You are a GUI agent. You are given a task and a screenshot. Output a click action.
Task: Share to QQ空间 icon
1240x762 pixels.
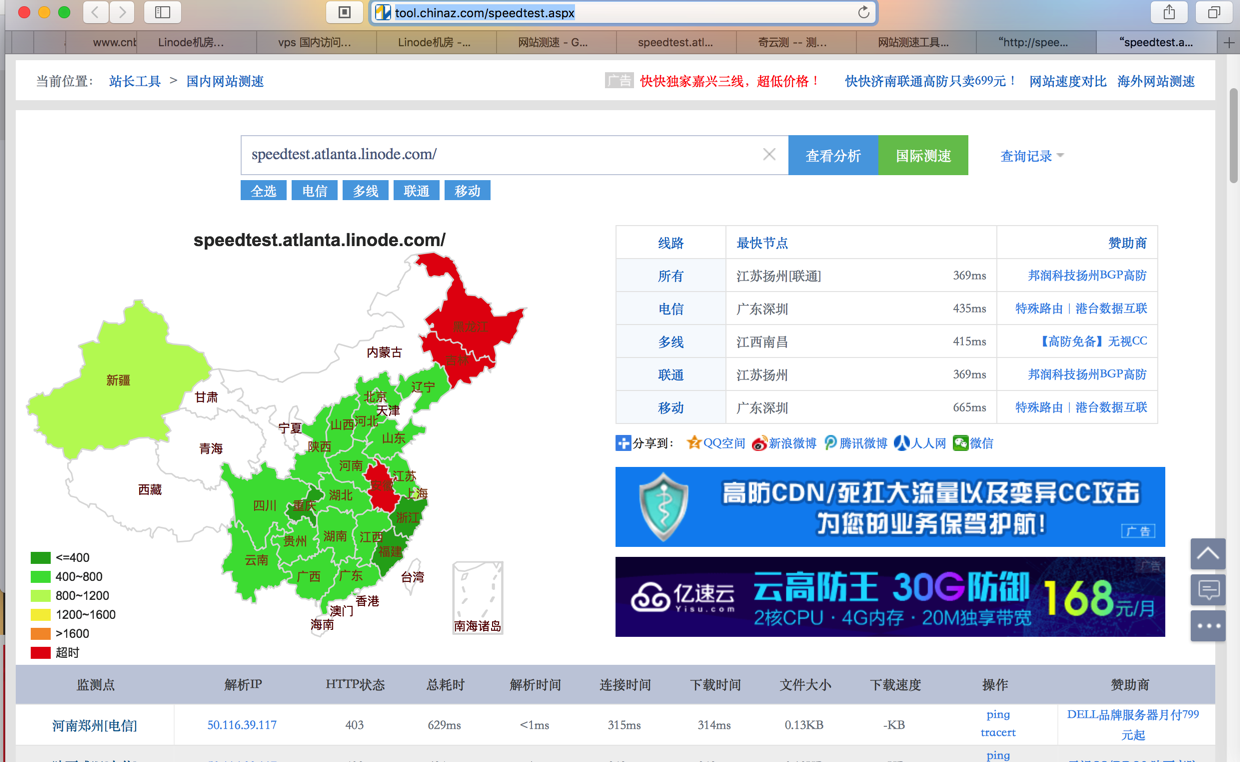pos(716,443)
